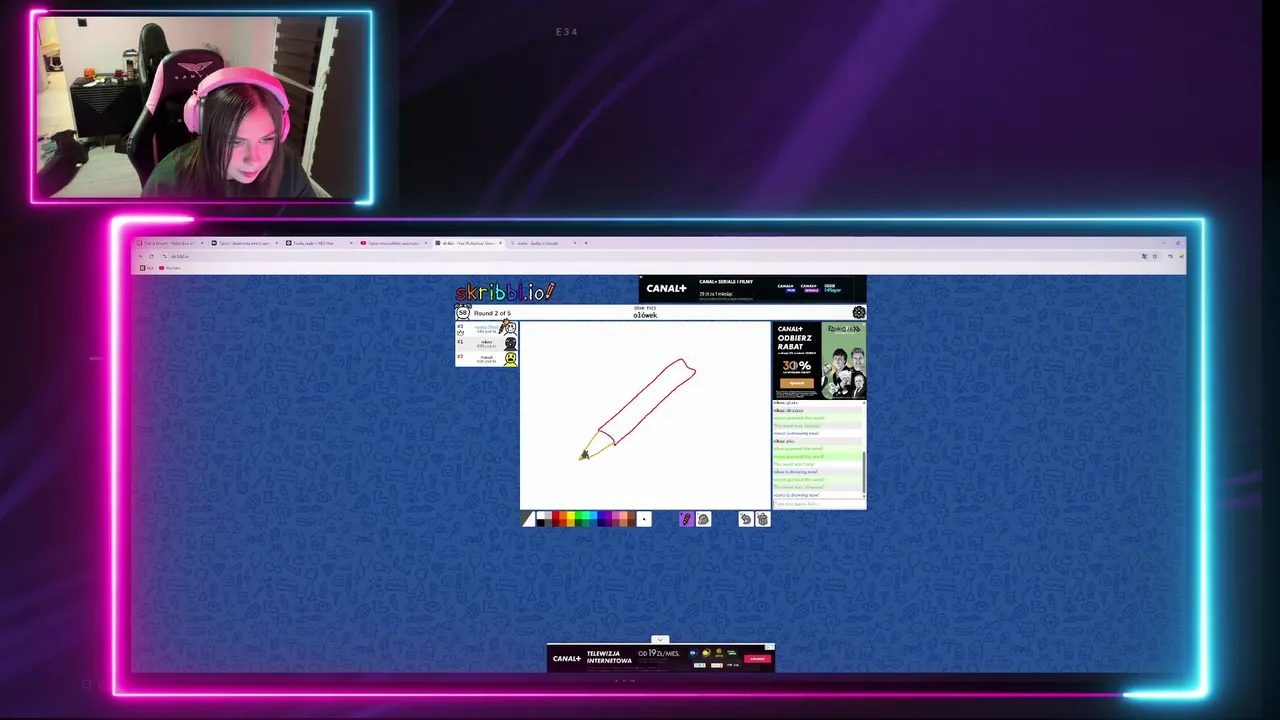Switch to the third browser tab

pyautogui.click(x=319, y=243)
